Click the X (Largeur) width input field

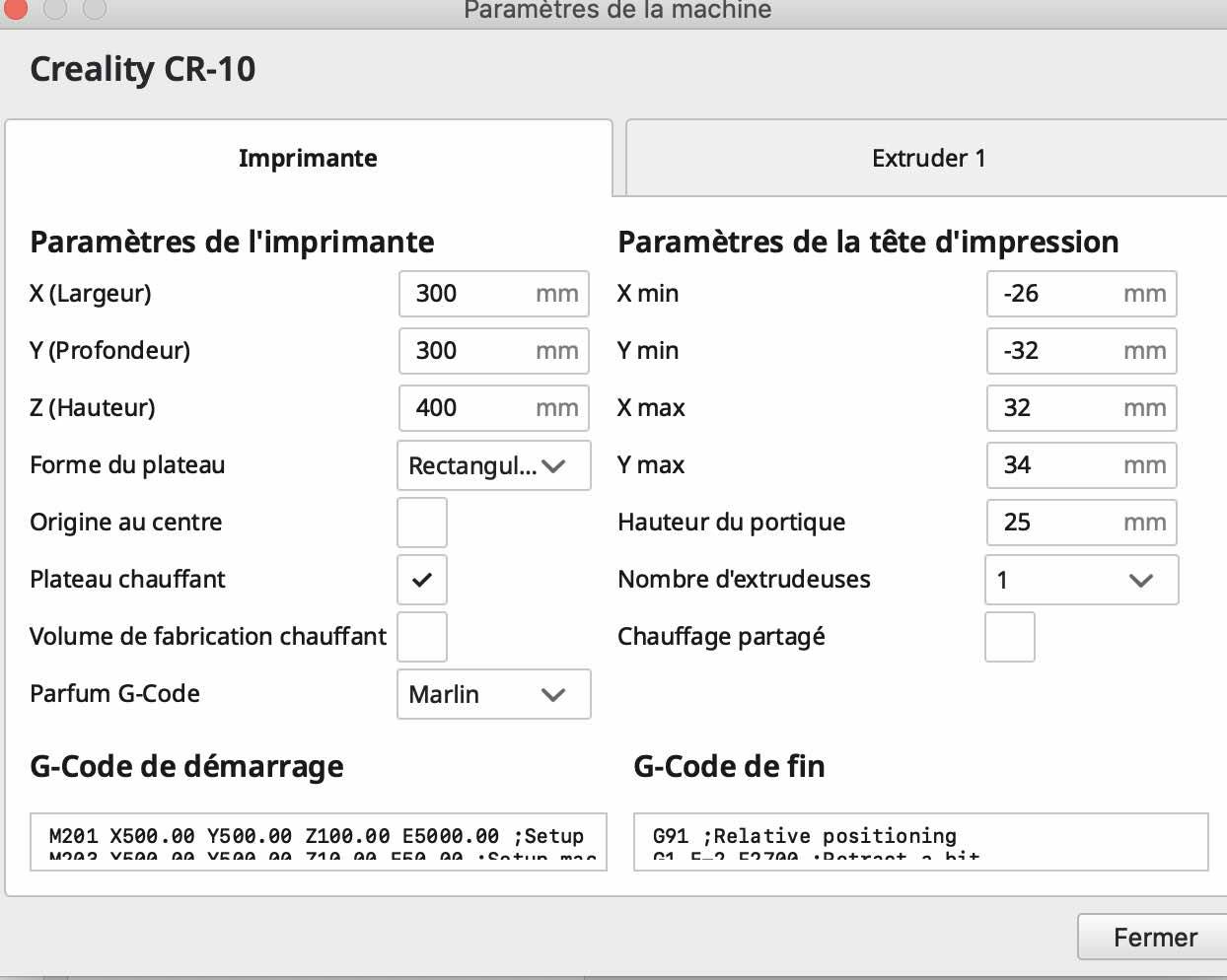[x=493, y=294]
